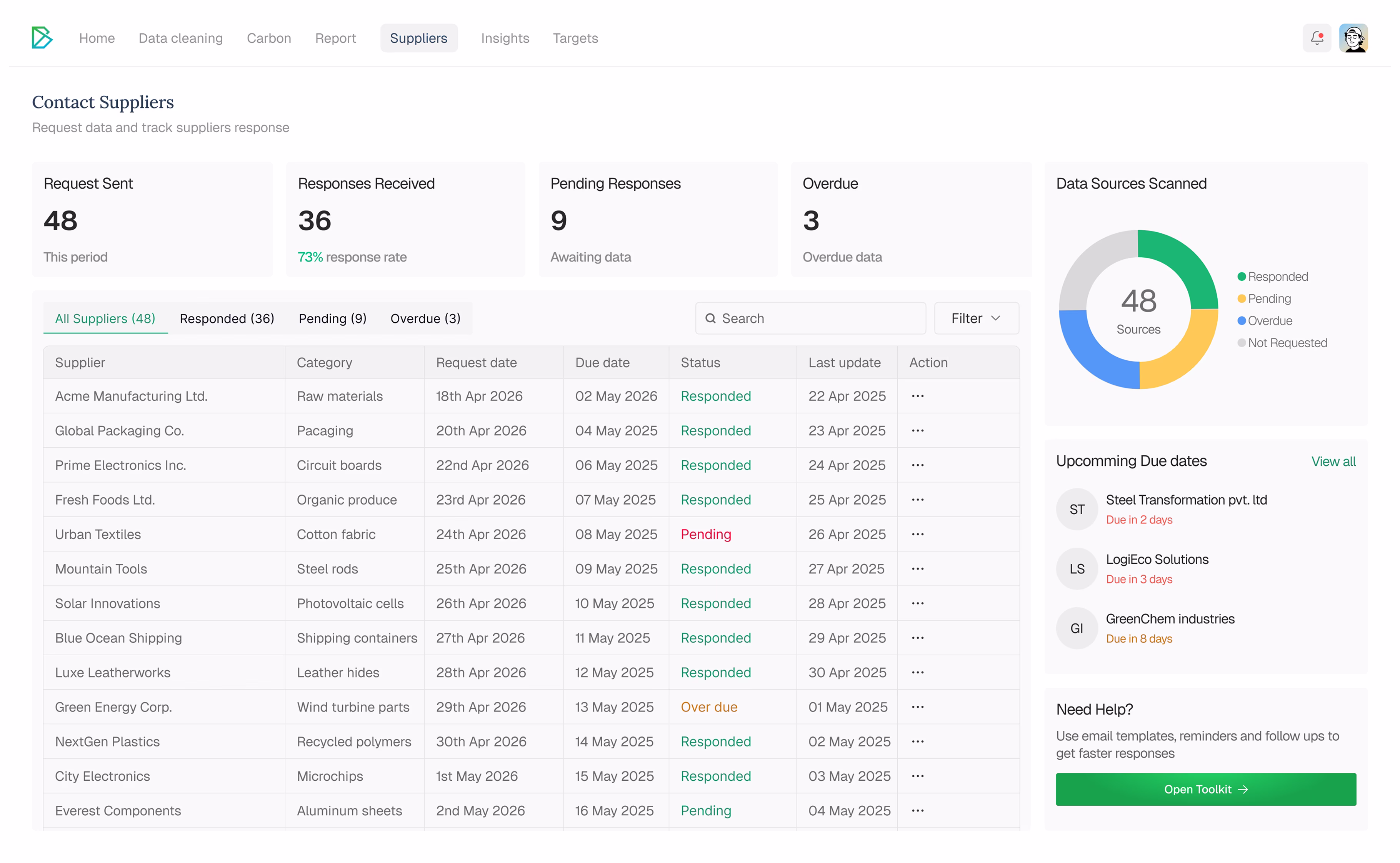Screen dimensions: 1400x863
Task: Click the Request Sent summary card
Action: (x=152, y=219)
